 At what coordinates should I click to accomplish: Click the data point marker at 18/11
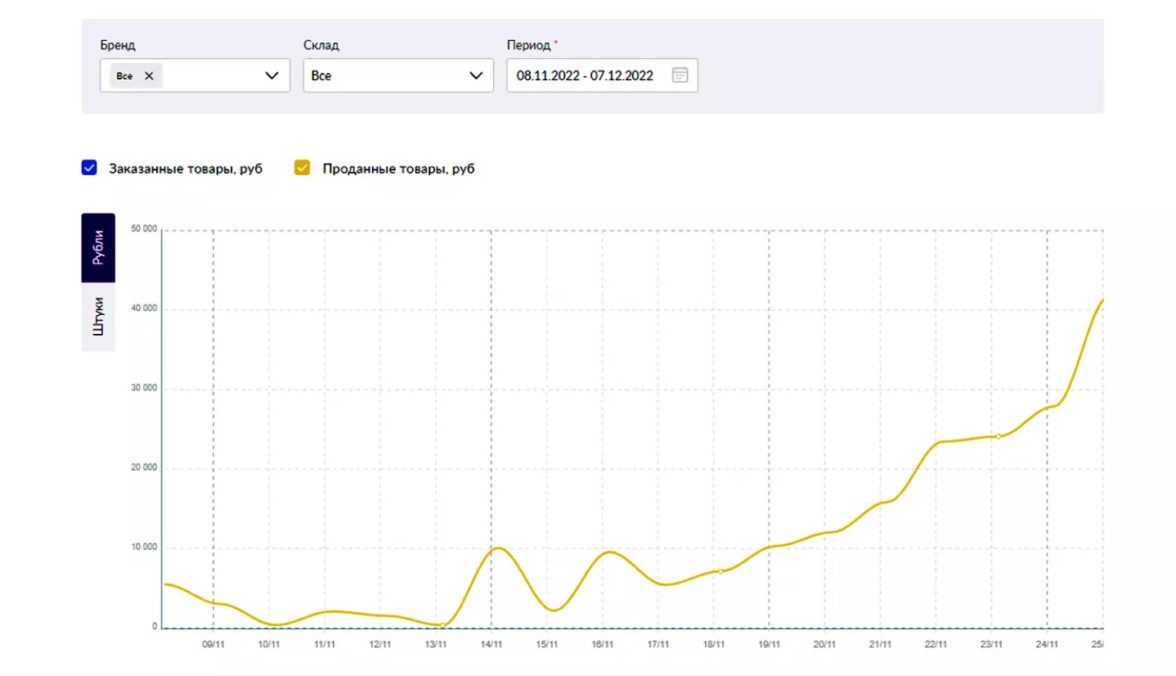[720, 571]
